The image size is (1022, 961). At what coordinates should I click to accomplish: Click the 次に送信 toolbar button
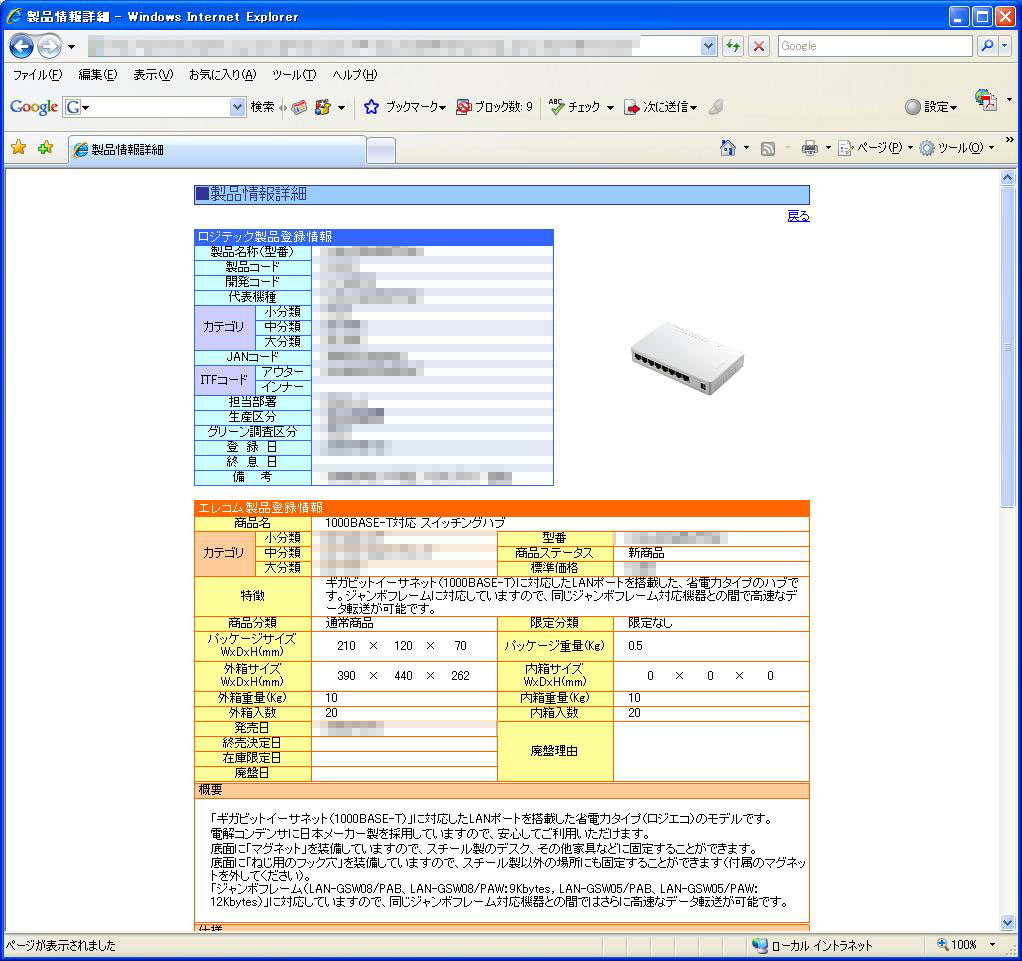coord(661,107)
